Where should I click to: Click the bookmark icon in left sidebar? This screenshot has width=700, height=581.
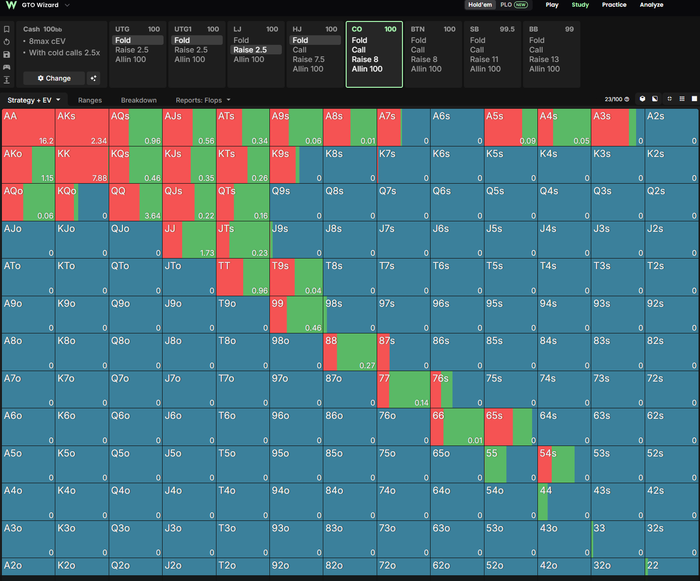pos(7,29)
